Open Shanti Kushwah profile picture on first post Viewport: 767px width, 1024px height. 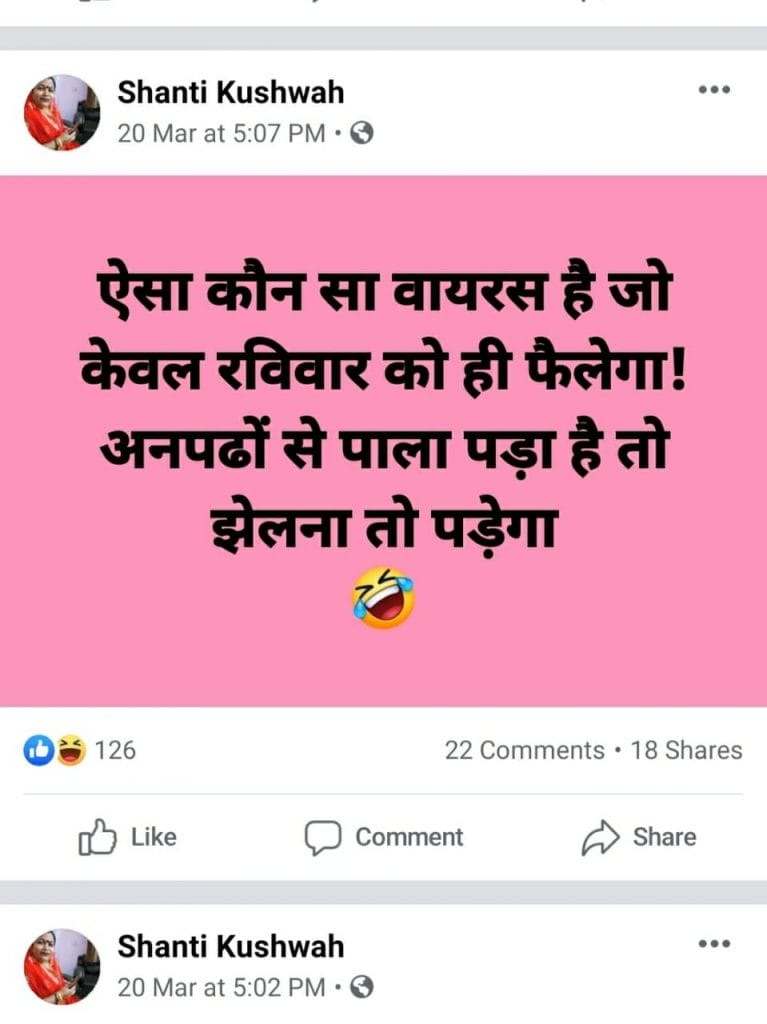62,112
